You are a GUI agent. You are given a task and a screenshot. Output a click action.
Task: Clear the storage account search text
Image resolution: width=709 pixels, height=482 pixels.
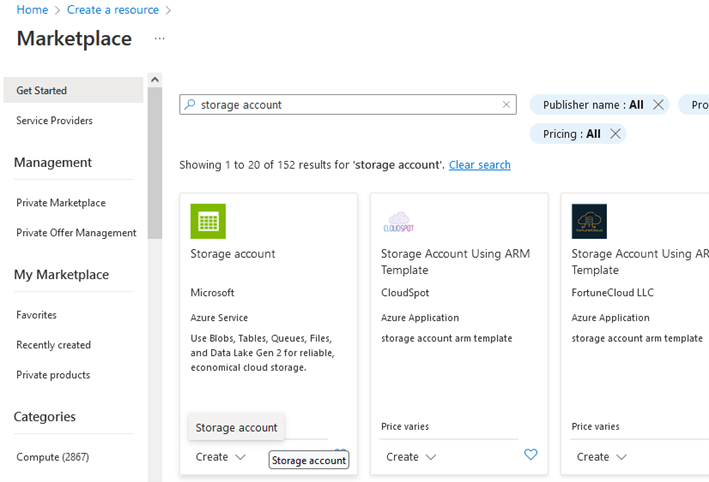pos(506,104)
